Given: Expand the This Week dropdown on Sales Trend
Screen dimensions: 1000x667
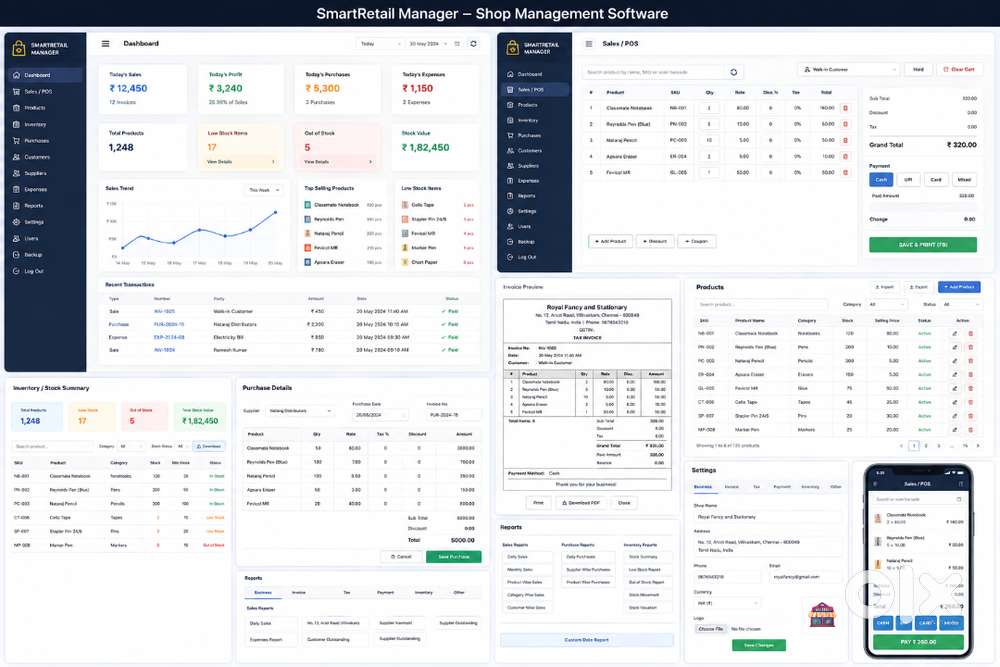Looking at the screenshot, I should [264, 190].
